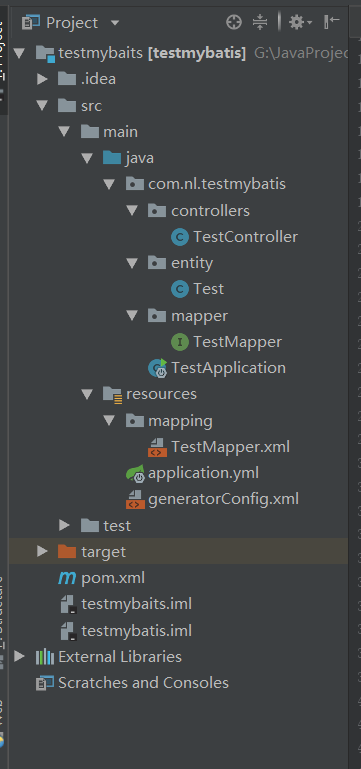Image resolution: width=361 pixels, height=769 pixels.
Task: Click the TestMapper interface icon
Action: (x=180, y=342)
